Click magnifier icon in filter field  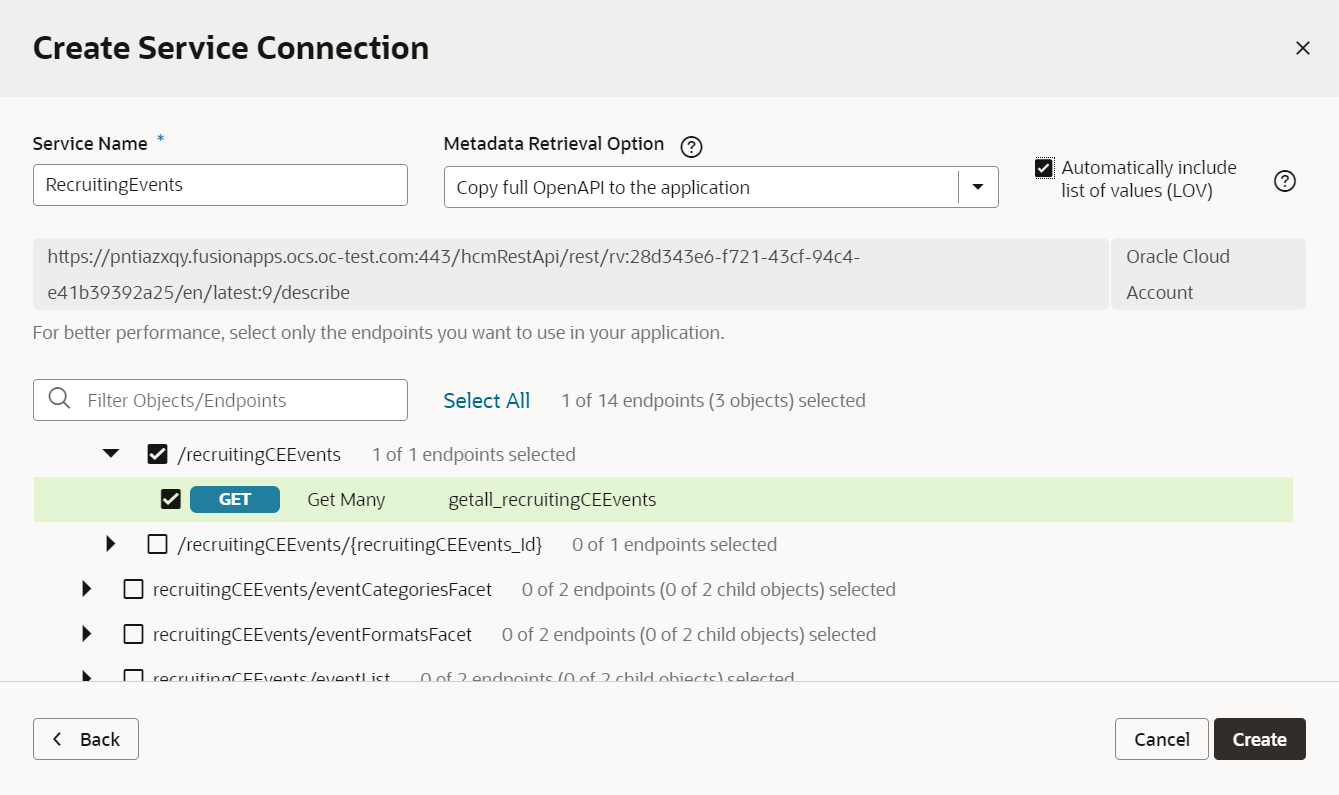[59, 399]
